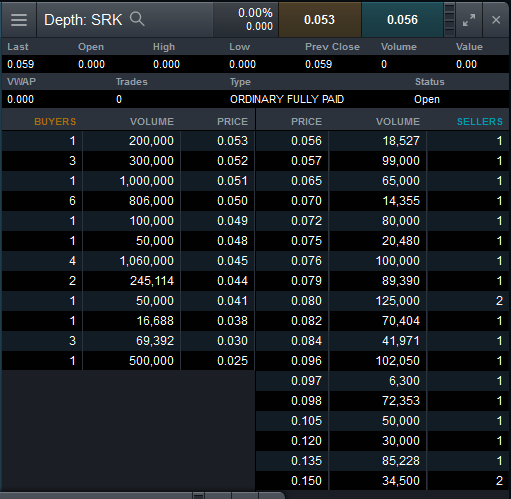511x499 pixels.
Task: Sort by the BUYERS column header
Action: 55,122
